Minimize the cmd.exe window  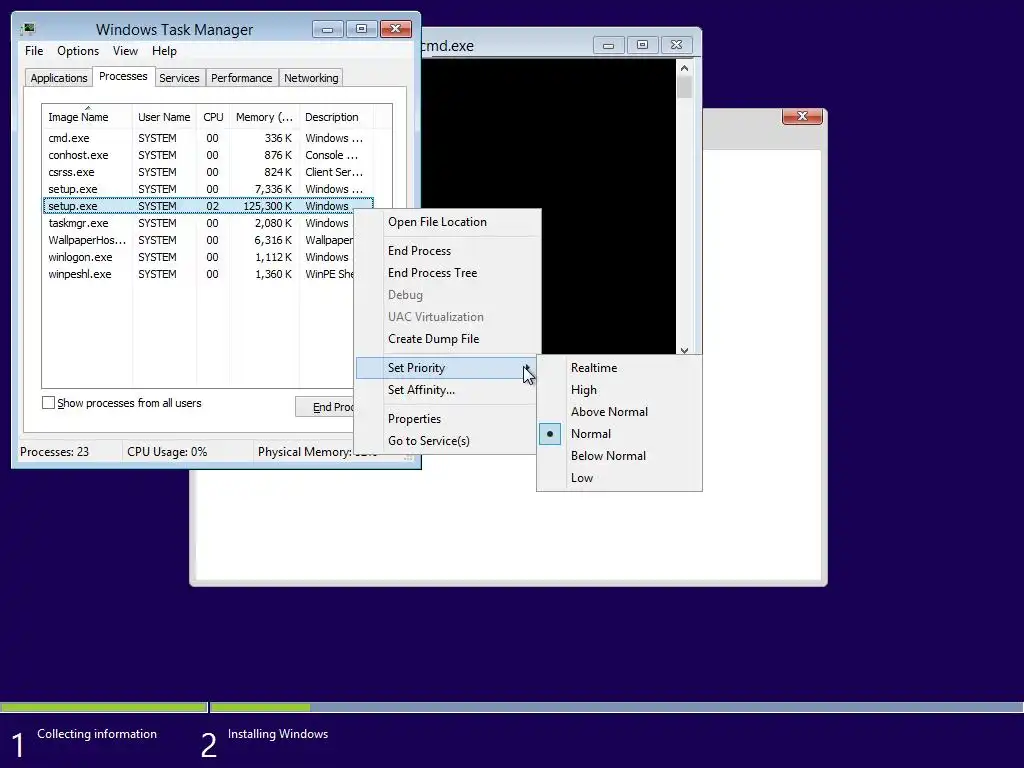pyautogui.click(x=608, y=45)
